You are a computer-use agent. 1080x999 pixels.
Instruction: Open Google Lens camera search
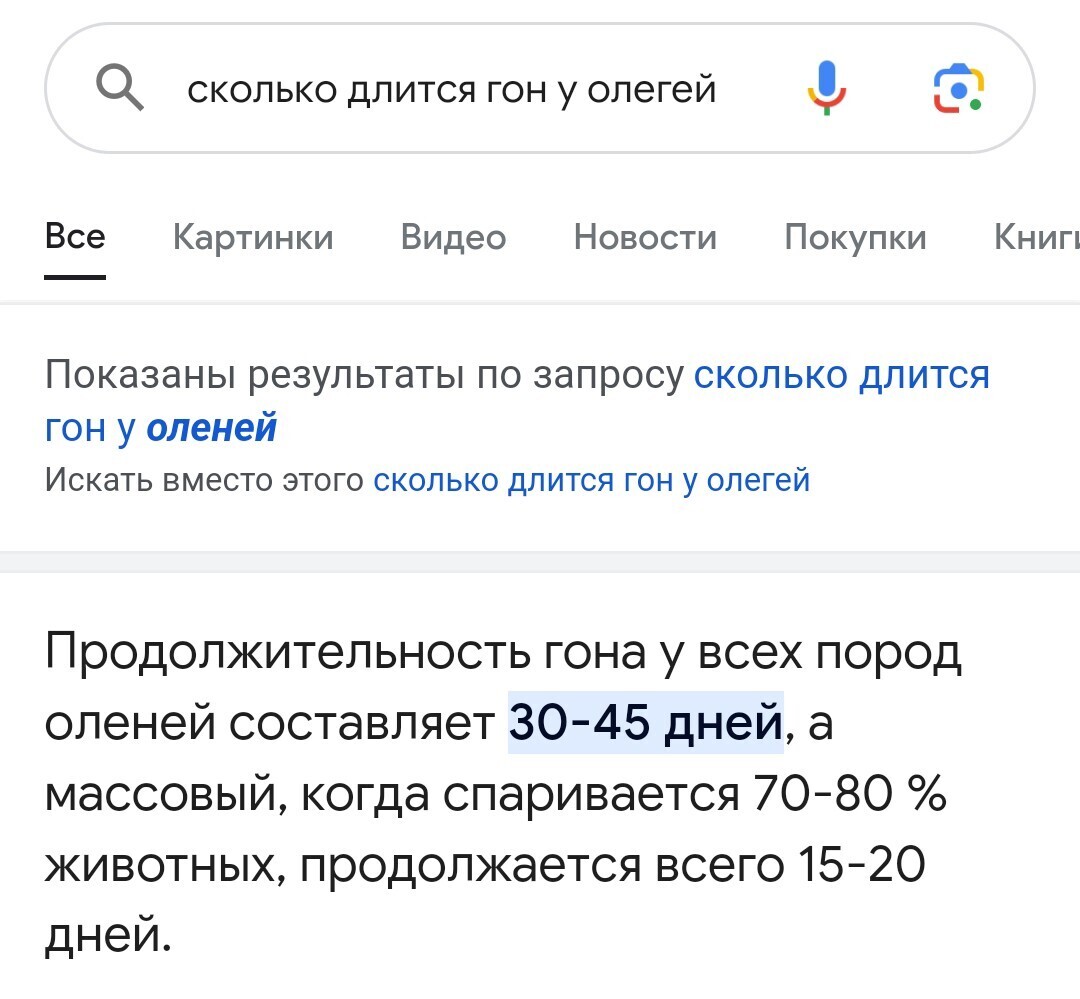pyautogui.click(x=958, y=89)
